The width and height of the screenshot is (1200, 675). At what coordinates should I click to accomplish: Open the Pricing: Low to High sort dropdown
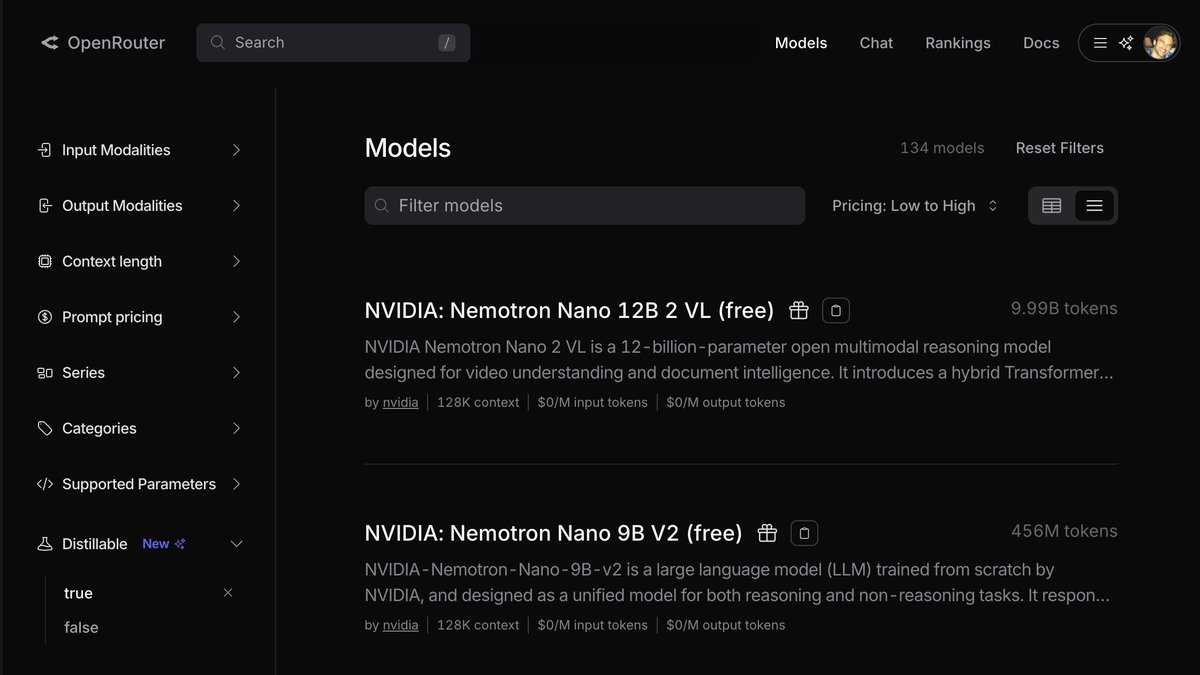pyautogui.click(x=915, y=205)
